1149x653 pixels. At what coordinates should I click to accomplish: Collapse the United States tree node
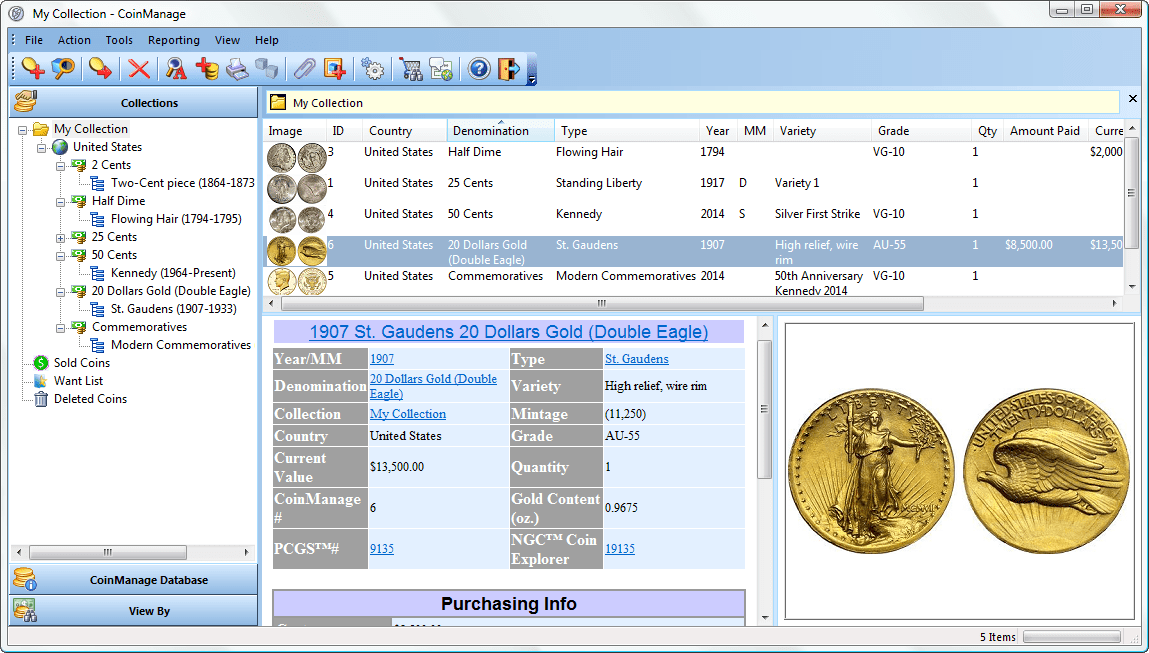[x=42, y=147]
